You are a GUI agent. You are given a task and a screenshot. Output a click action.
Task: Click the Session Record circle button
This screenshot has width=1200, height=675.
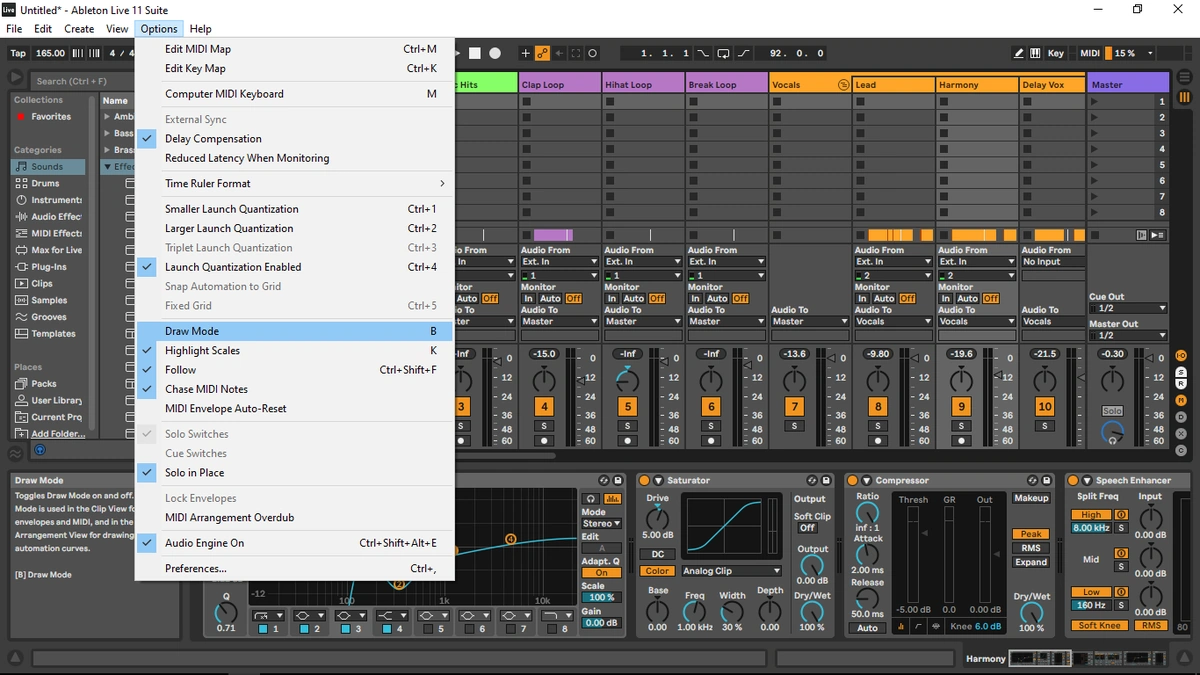[592, 53]
